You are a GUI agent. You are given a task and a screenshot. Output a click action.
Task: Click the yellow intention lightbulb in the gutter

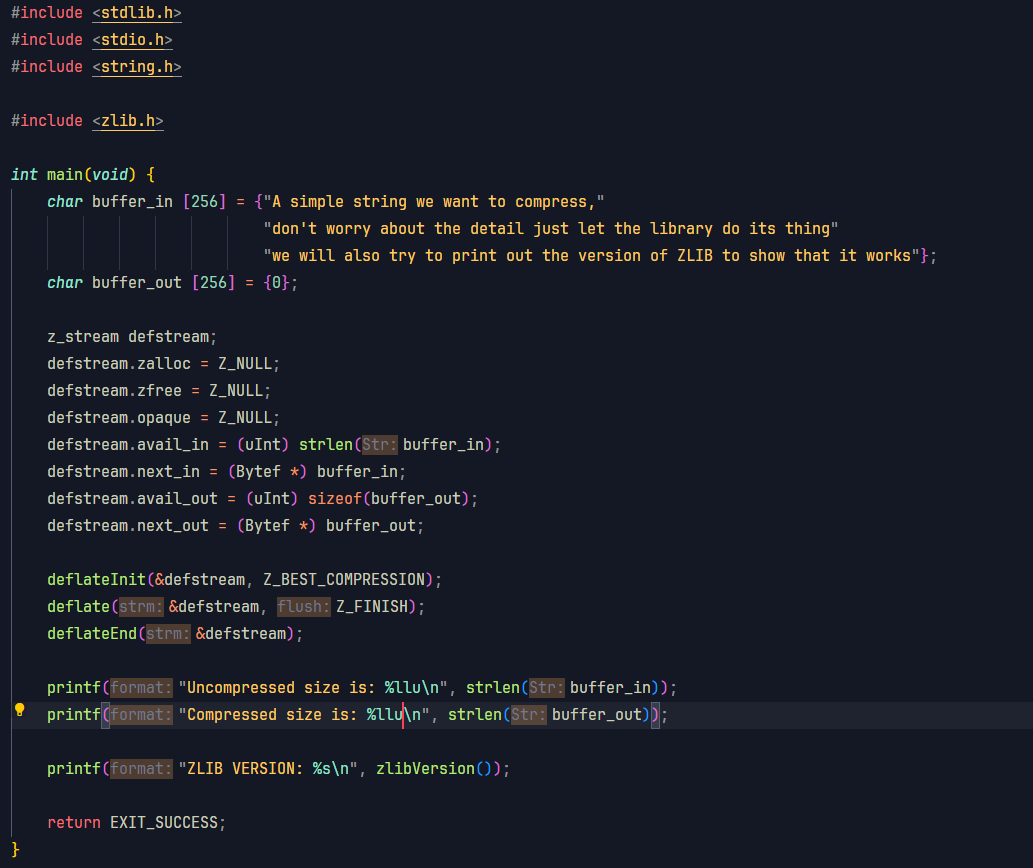(18, 710)
